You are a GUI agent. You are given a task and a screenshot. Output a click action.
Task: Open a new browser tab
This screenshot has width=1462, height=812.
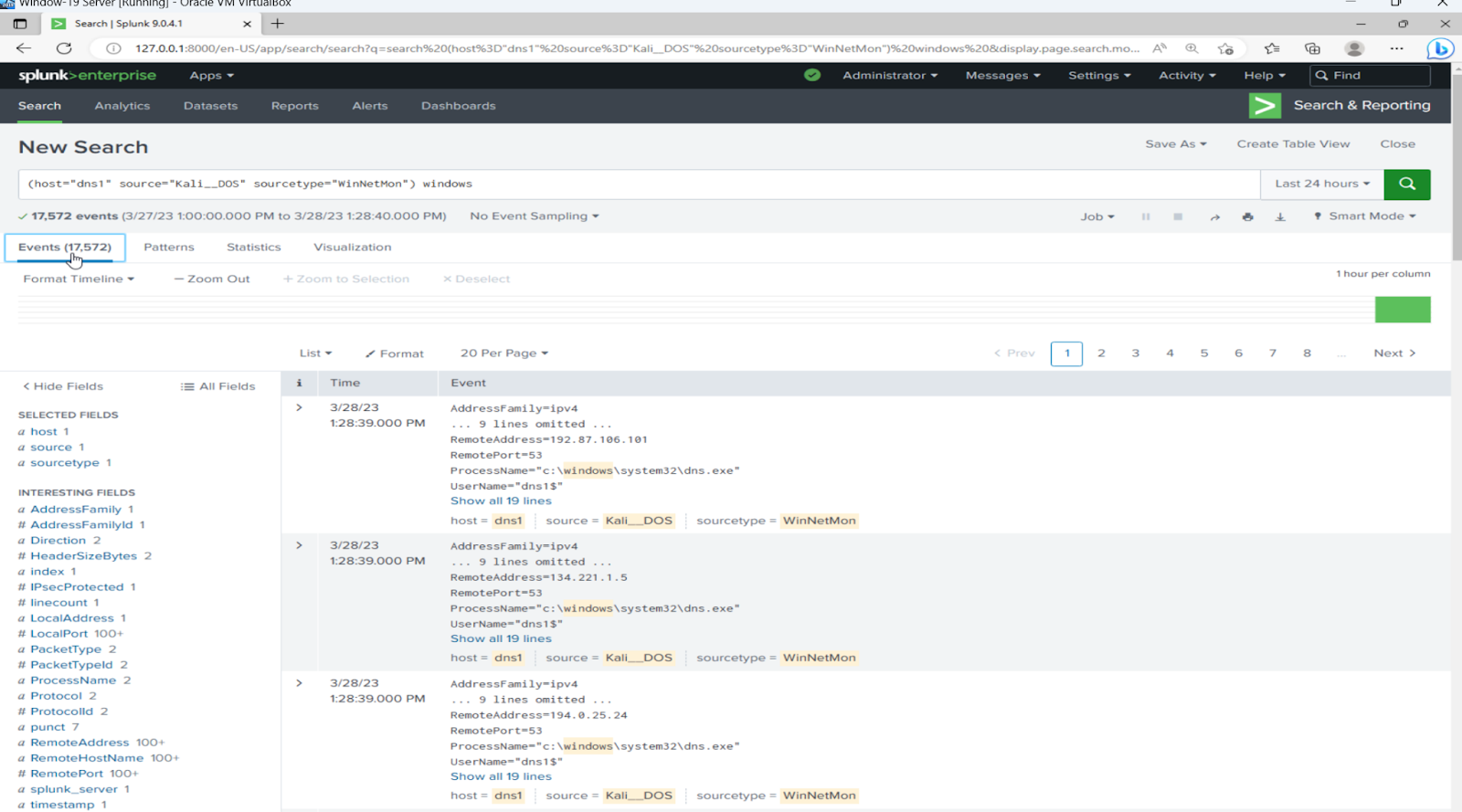tap(278, 24)
